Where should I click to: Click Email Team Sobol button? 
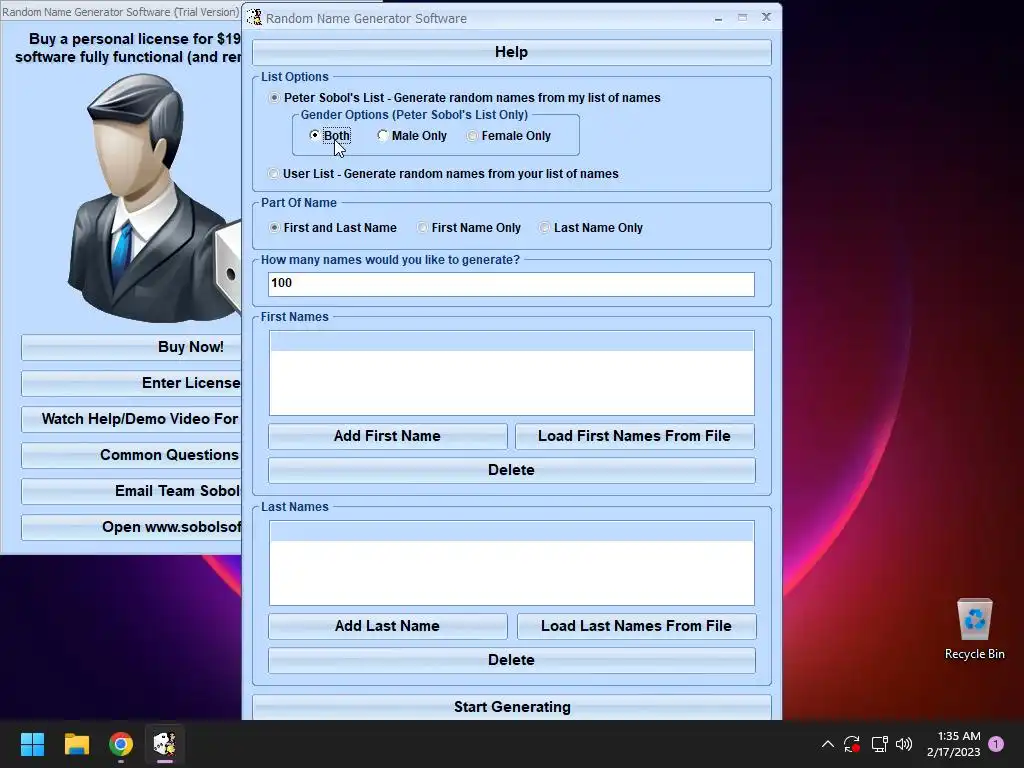[131, 491]
